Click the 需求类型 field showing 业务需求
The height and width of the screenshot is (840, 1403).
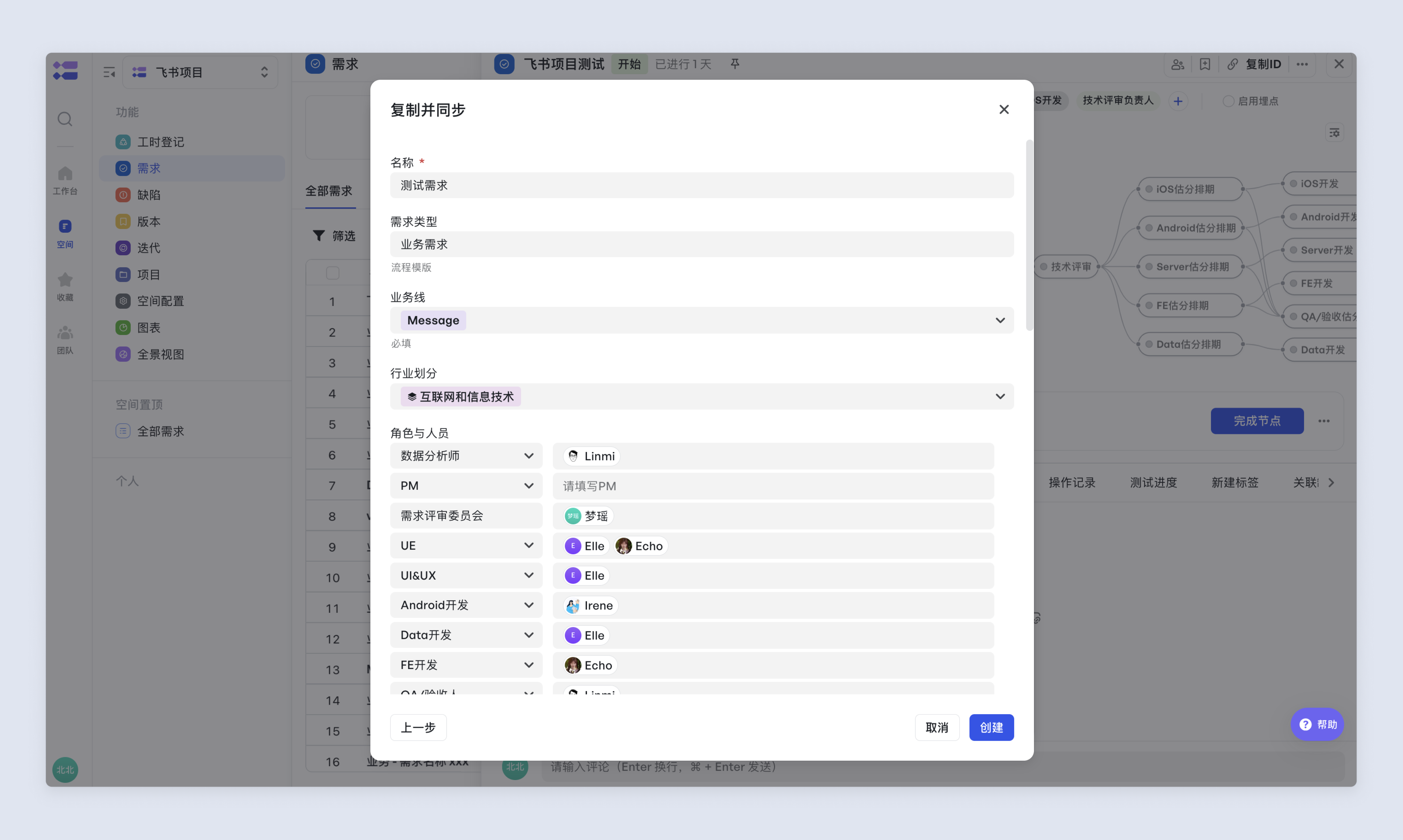(702, 244)
